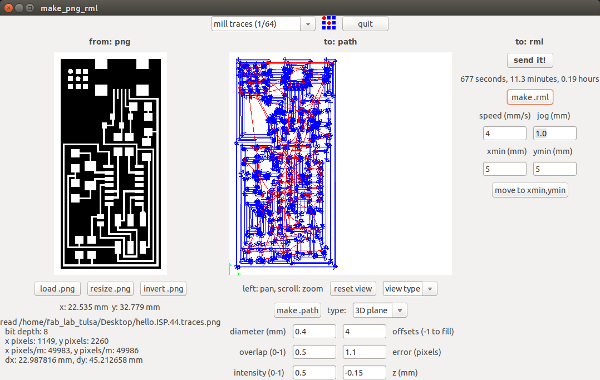Click the overlap (0-1) input field

[314, 352]
